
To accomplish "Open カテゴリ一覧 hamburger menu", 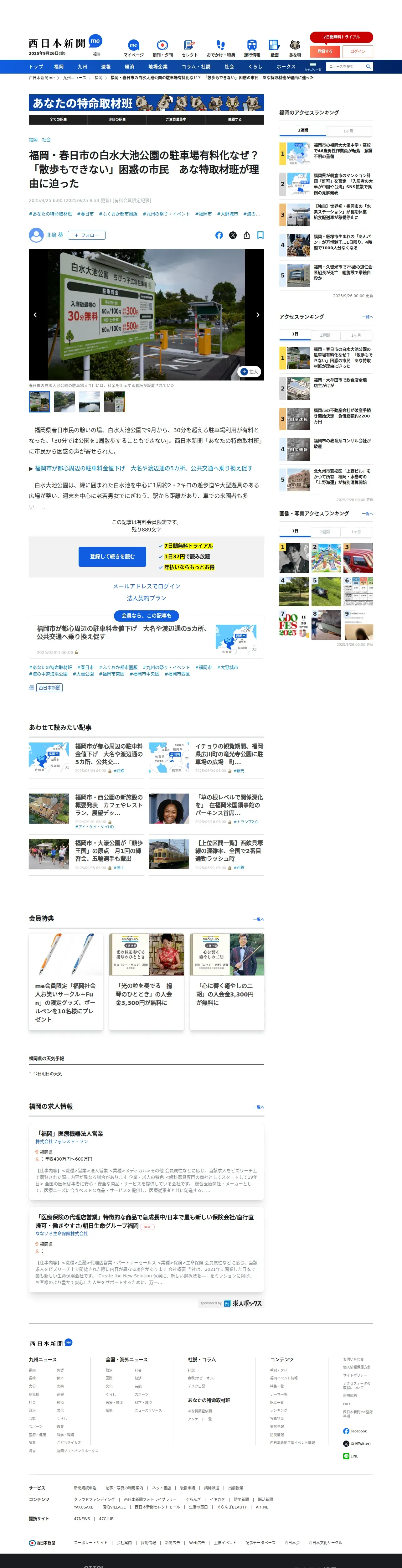I will pyautogui.click(x=312, y=66).
